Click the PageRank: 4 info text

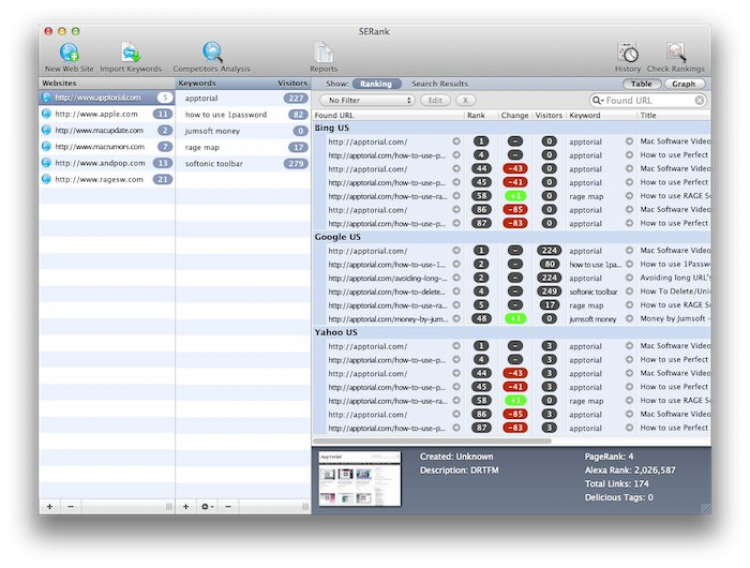click(x=609, y=457)
